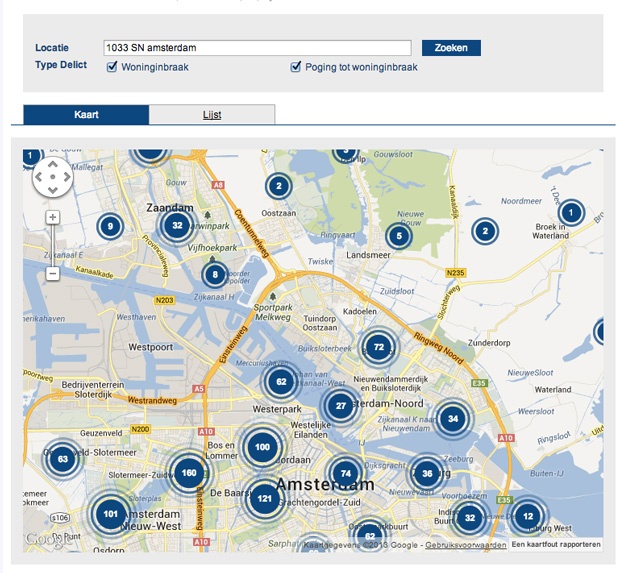The height and width of the screenshot is (573, 620).
Task: Click the cluster marker labeled 27
Action: point(340,406)
